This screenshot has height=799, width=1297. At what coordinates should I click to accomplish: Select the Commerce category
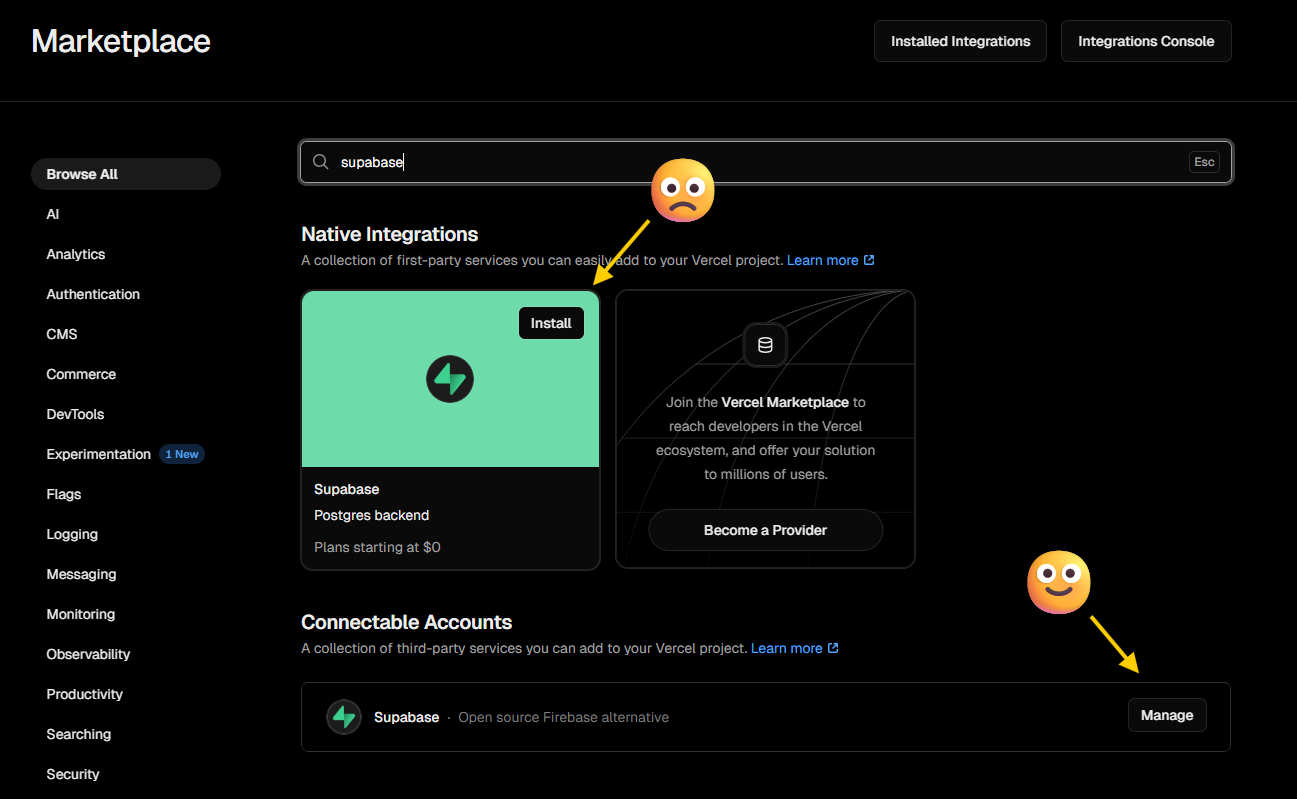point(81,374)
